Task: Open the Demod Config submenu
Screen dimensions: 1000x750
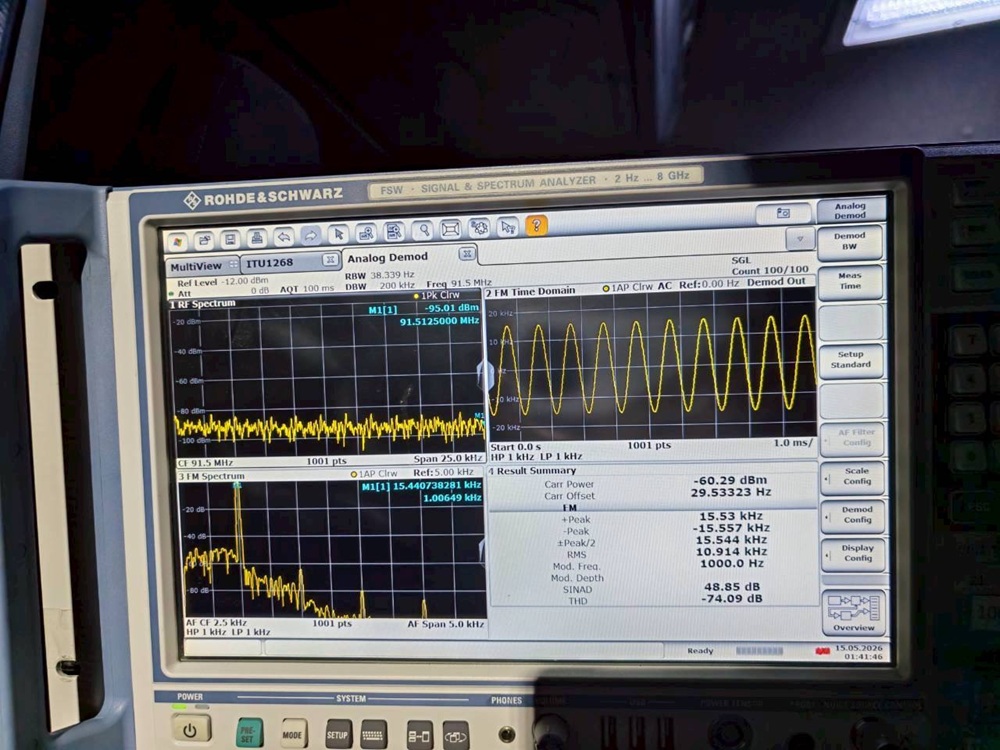Action: (854, 515)
